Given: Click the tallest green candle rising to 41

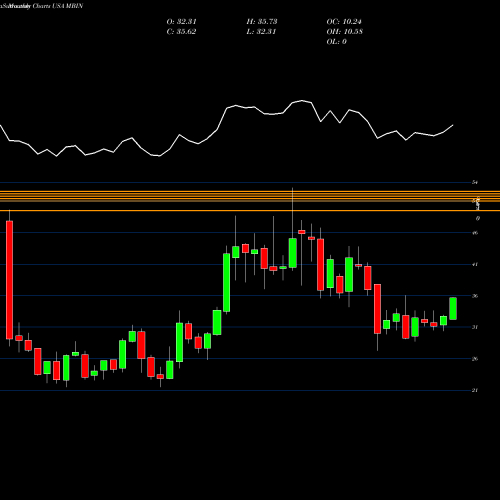Looking at the screenshot, I should pyautogui.click(x=226, y=283).
